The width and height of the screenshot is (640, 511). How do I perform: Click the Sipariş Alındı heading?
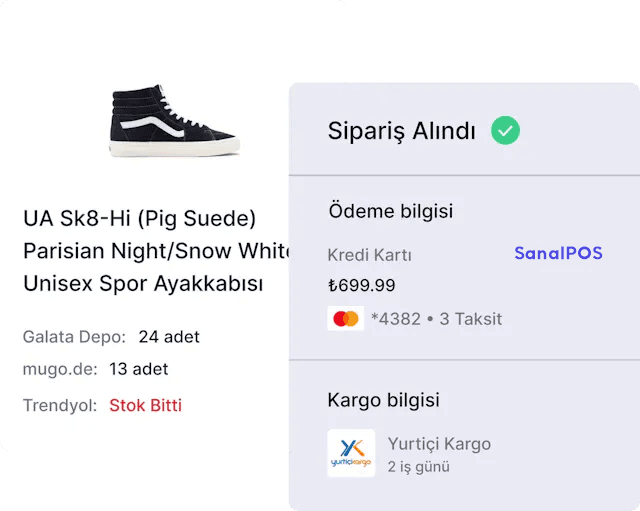pyautogui.click(x=401, y=132)
